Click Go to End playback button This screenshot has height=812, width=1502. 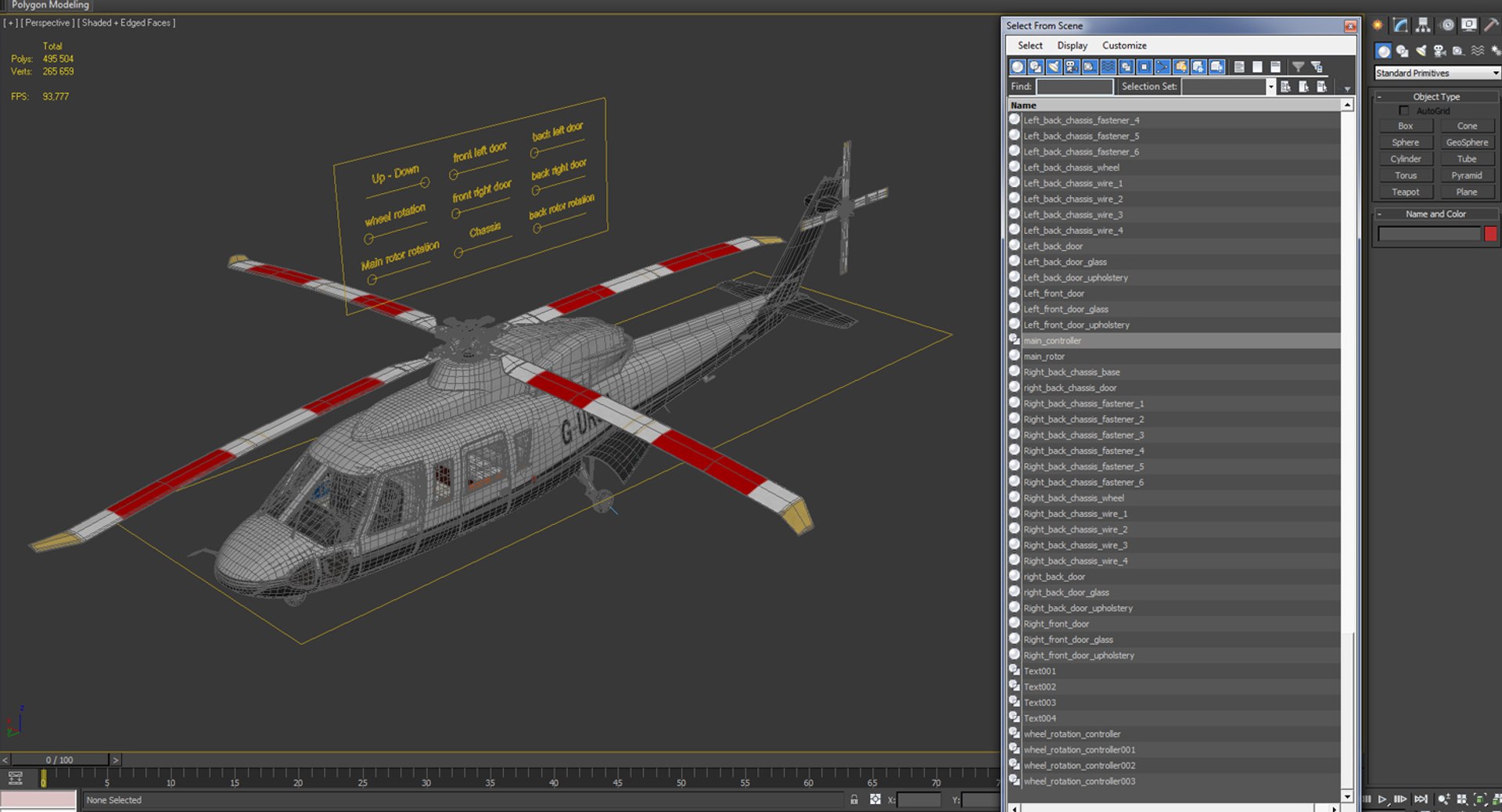point(1421,799)
